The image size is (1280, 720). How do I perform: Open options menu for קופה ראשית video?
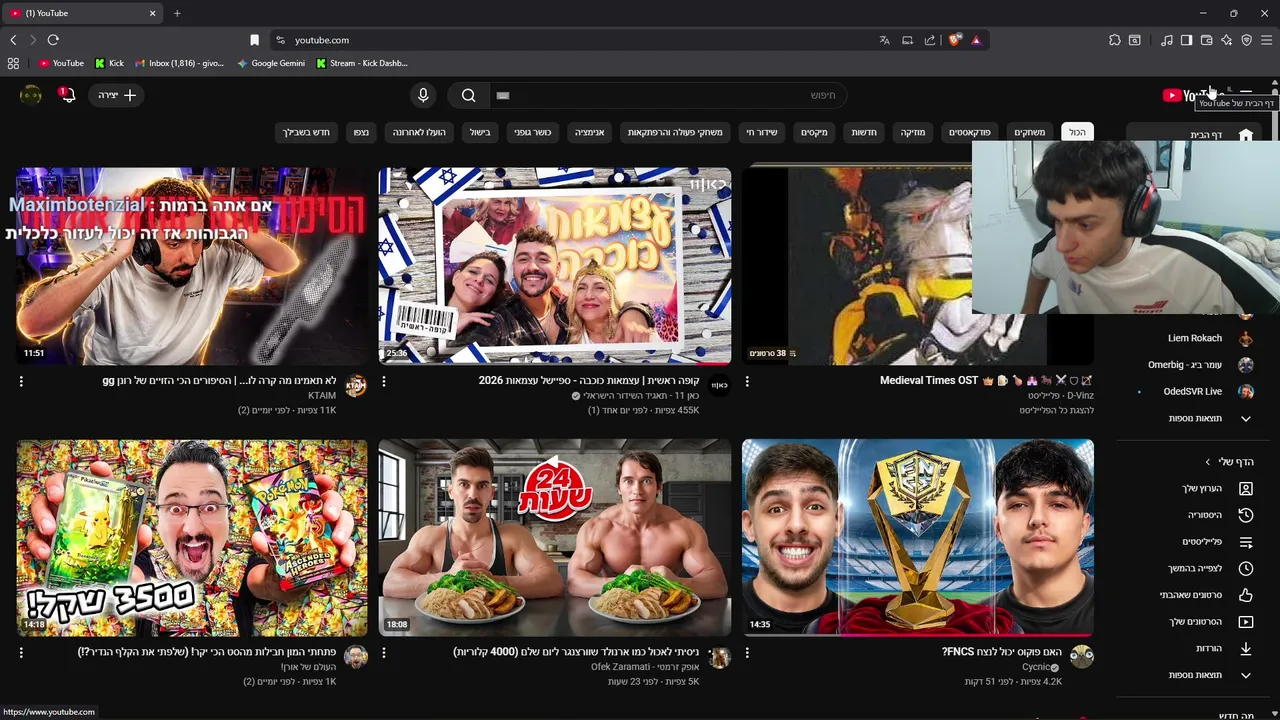[x=384, y=381]
